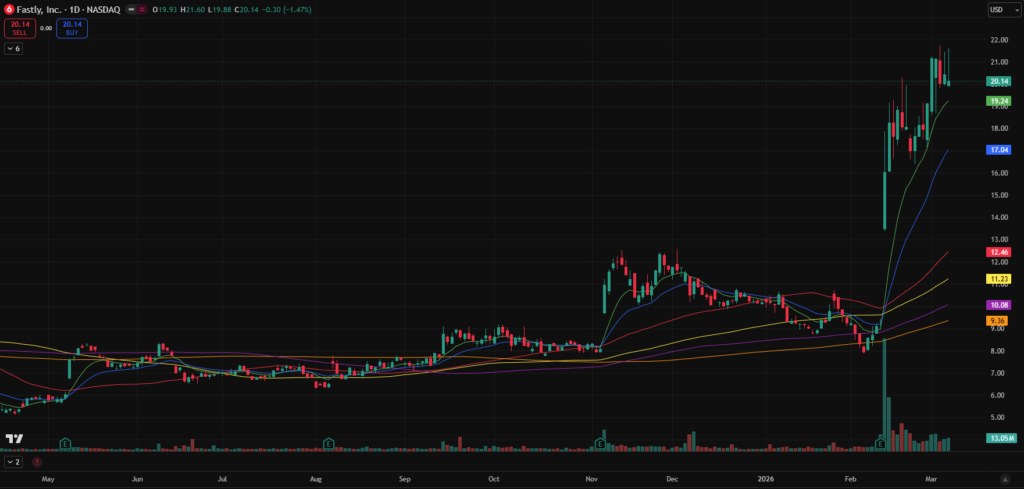Open the USD currency dropdown
The image size is (1024, 489).
[x=999, y=10]
